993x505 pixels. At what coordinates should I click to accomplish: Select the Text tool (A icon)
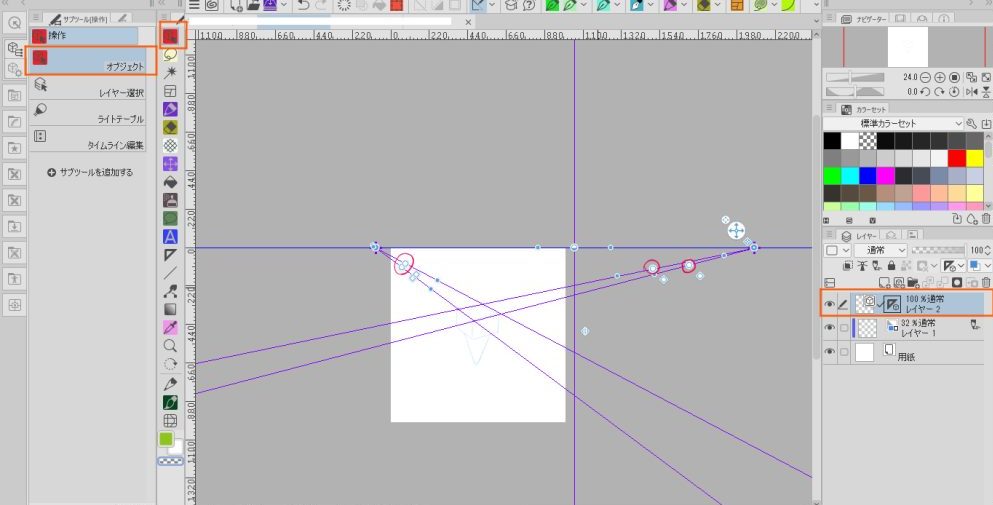(170, 236)
